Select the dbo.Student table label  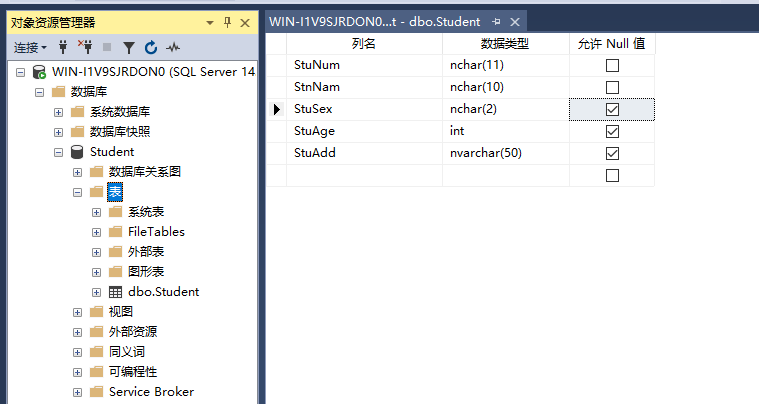tap(164, 292)
